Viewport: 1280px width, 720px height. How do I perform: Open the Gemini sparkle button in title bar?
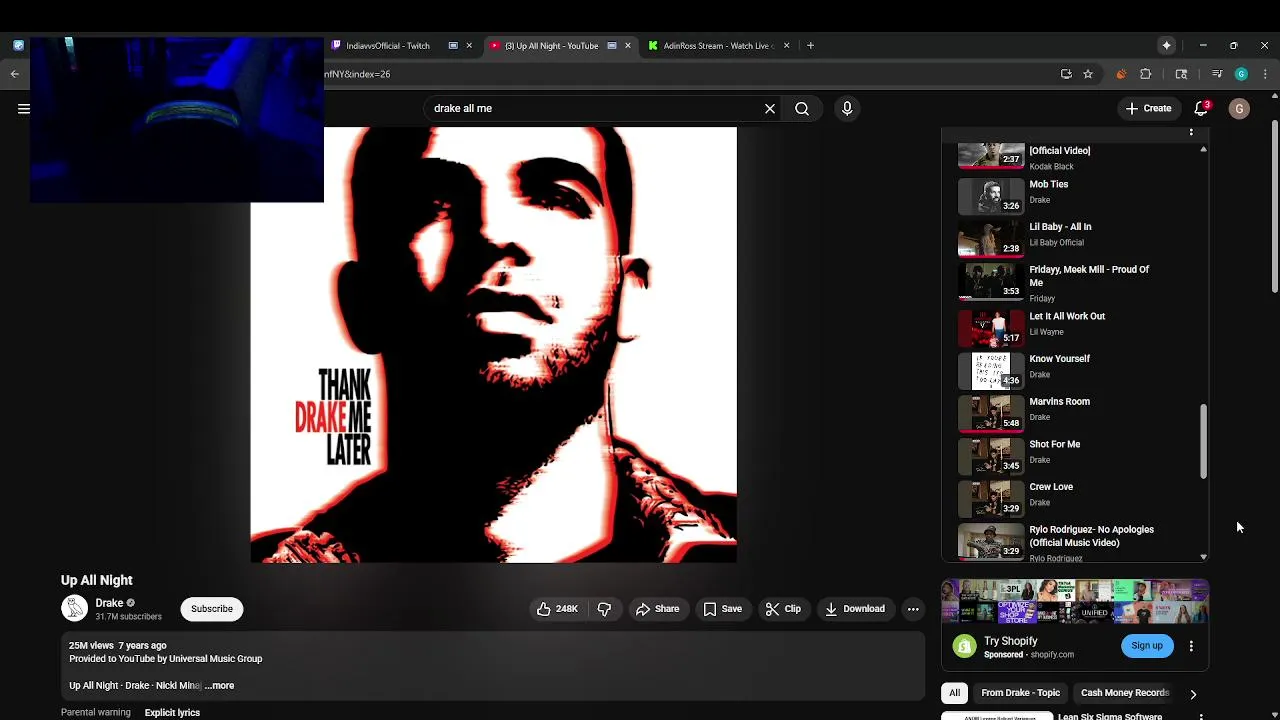[x=1166, y=46]
